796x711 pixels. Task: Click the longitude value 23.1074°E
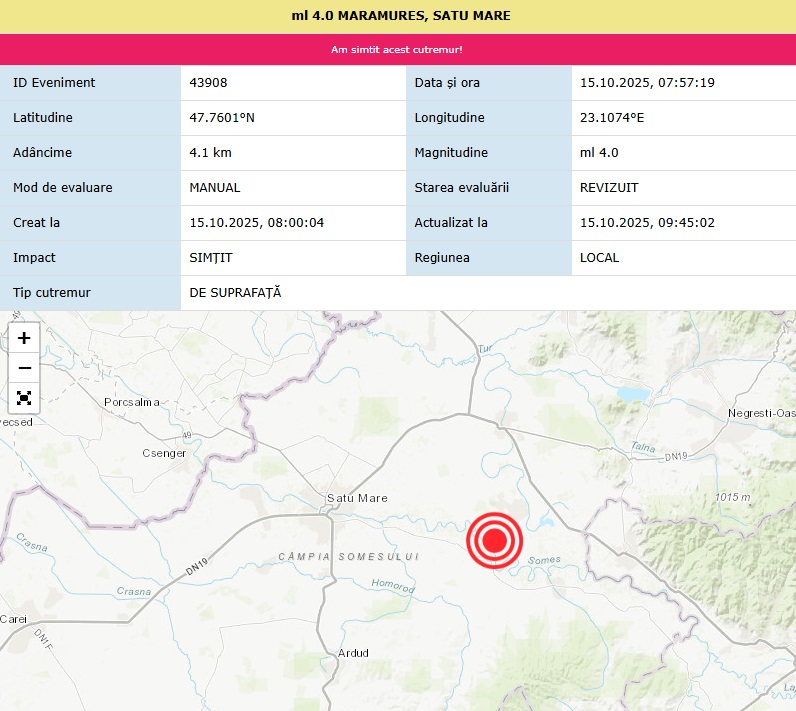pyautogui.click(x=612, y=118)
